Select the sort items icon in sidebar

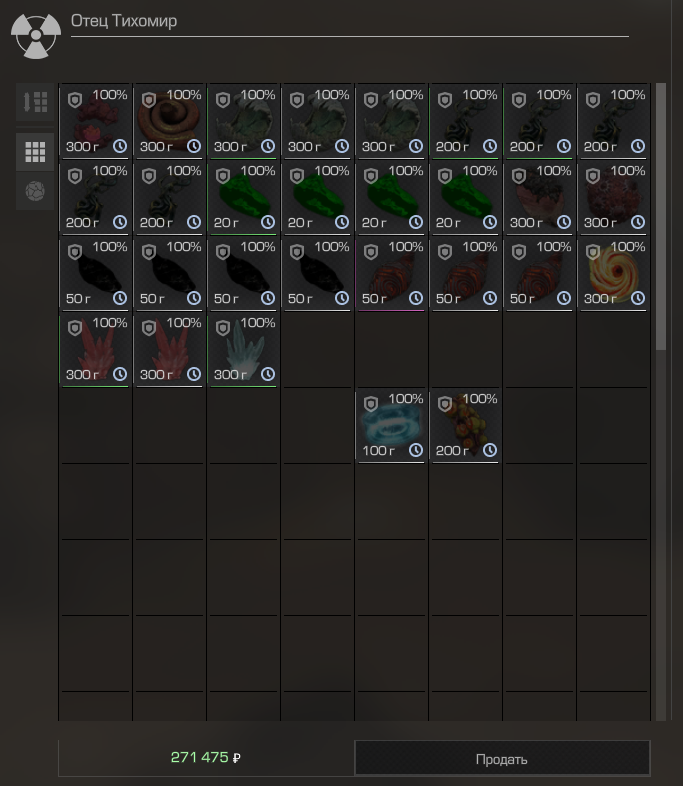pos(35,102)
